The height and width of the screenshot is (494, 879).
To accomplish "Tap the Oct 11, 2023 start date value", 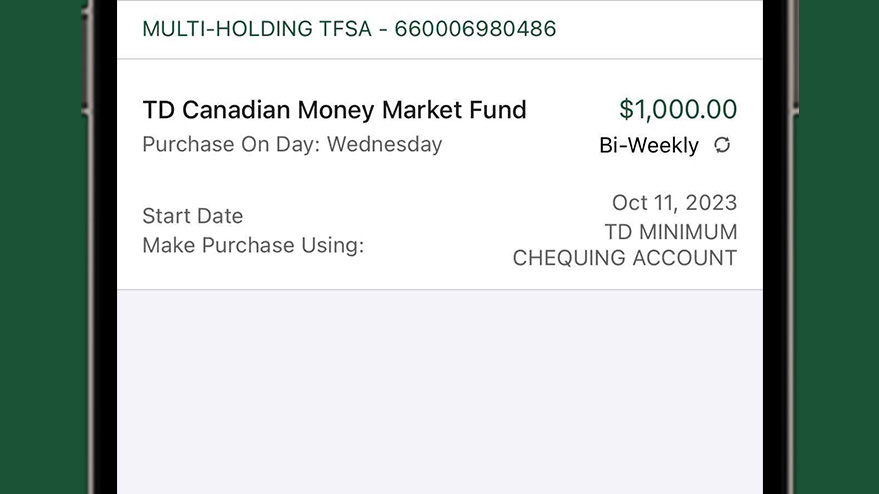I will [674, 203].
